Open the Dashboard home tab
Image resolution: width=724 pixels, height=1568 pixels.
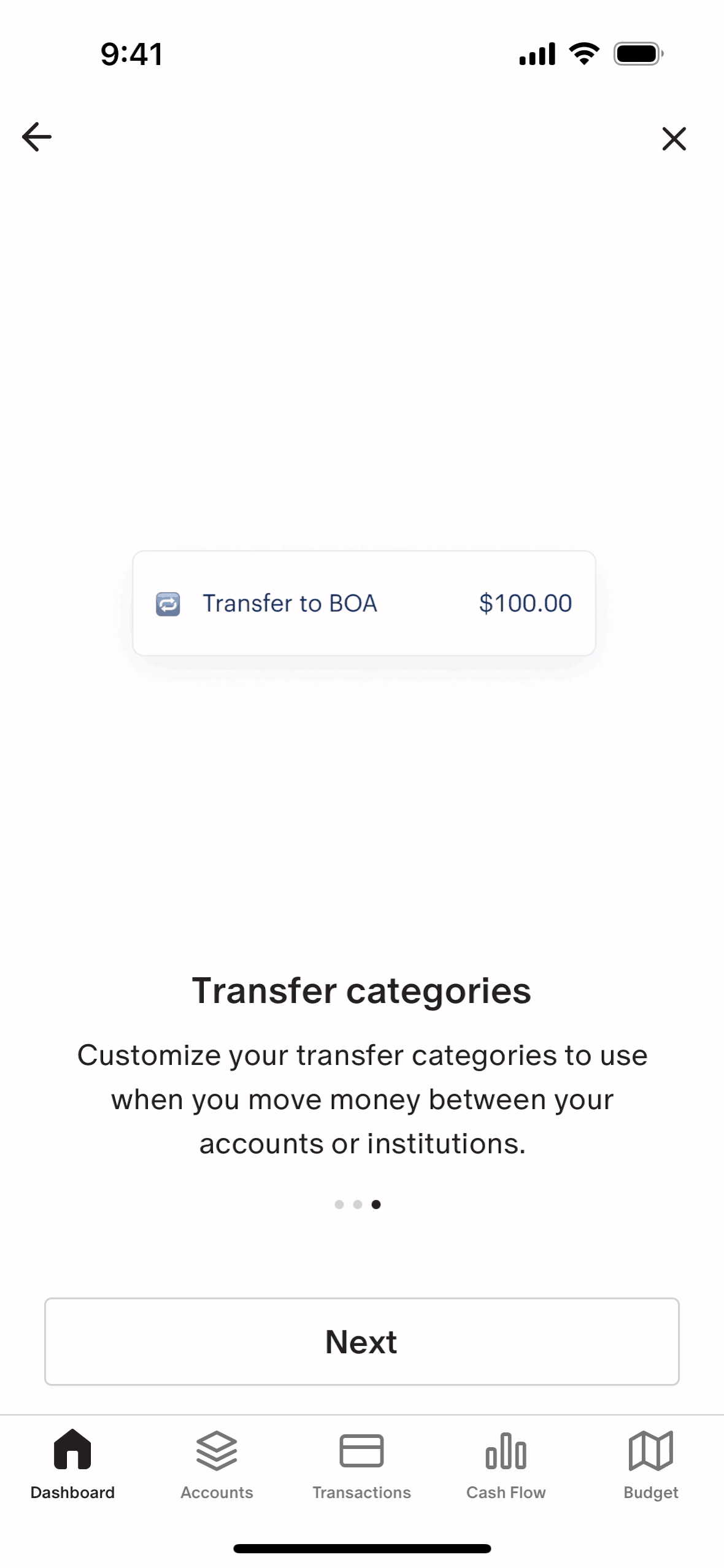pyautogui.click(x=72, y=1463)
